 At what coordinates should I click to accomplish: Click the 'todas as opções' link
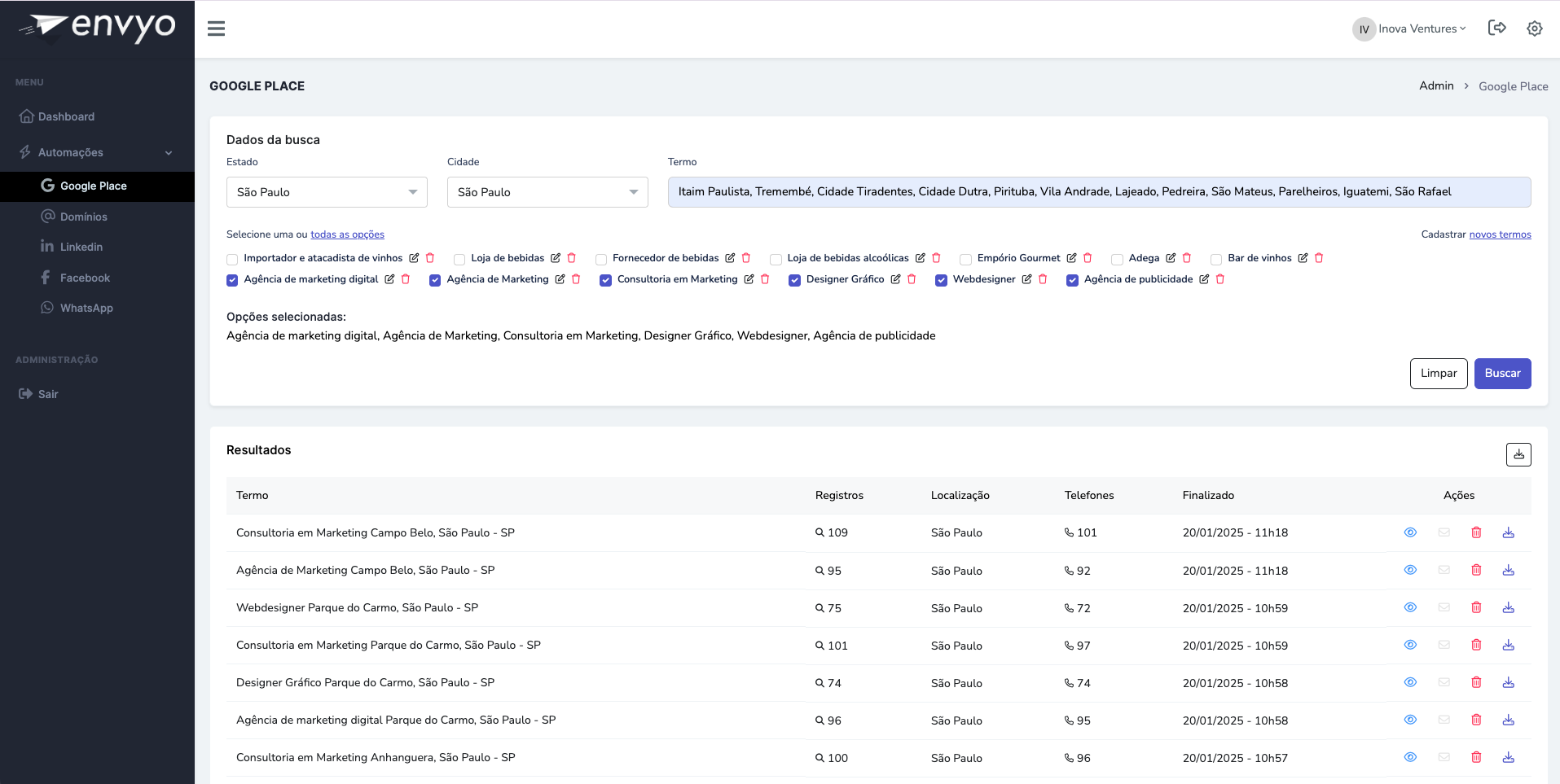347,234
